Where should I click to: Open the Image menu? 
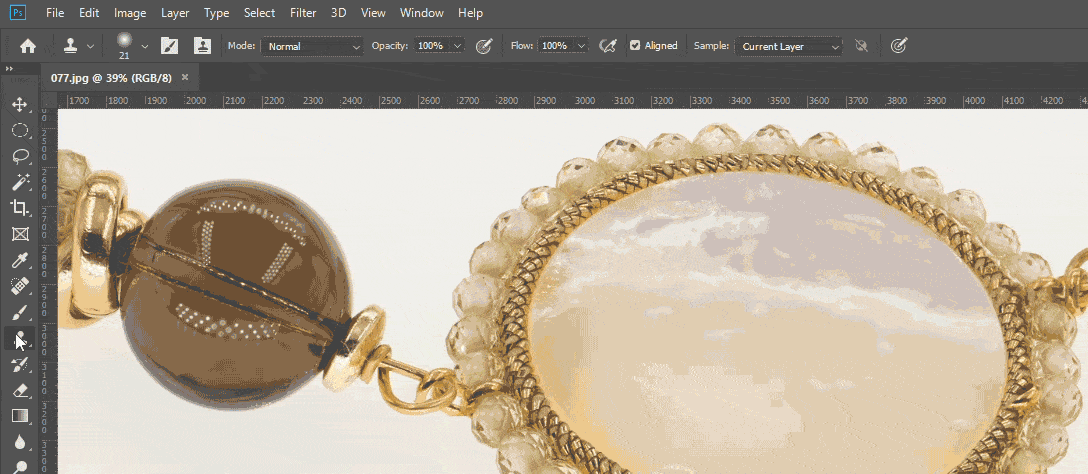[x=130, y=12]
